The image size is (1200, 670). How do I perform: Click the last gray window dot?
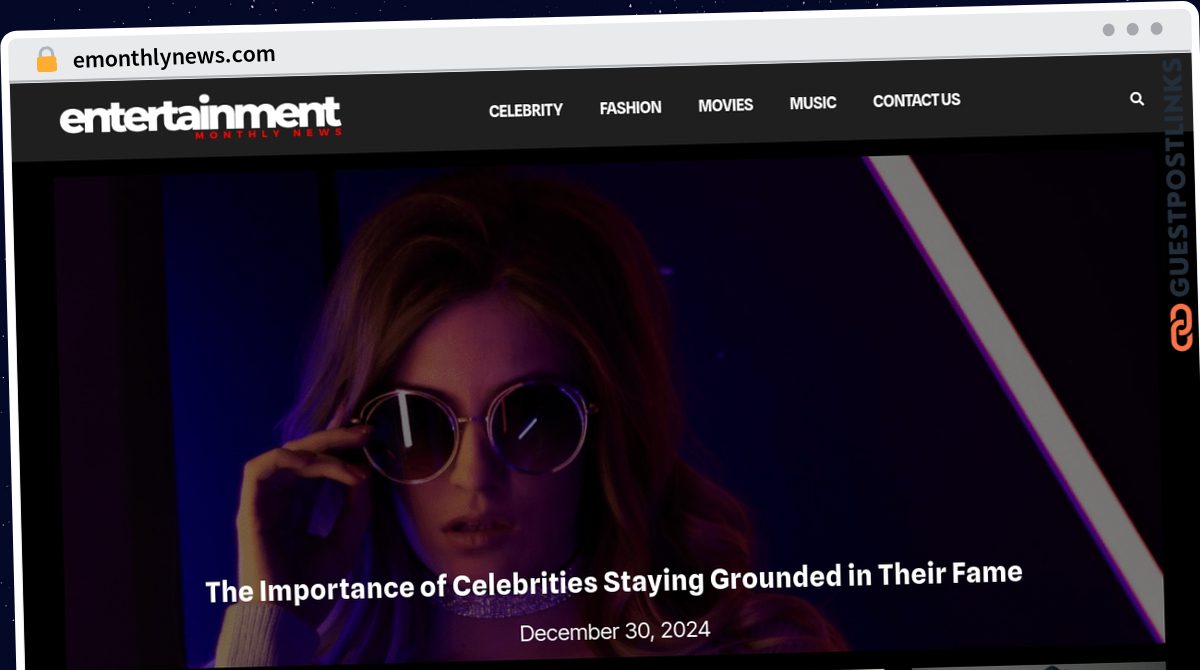(x=1157, y=29)
